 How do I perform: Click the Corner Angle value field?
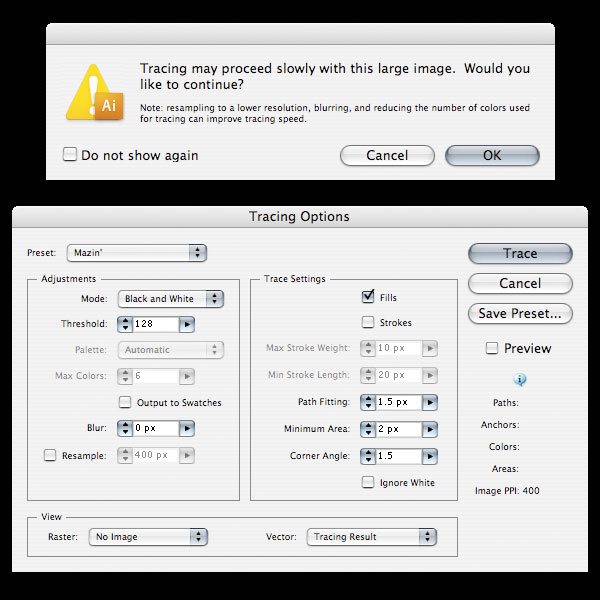(399, 456)
